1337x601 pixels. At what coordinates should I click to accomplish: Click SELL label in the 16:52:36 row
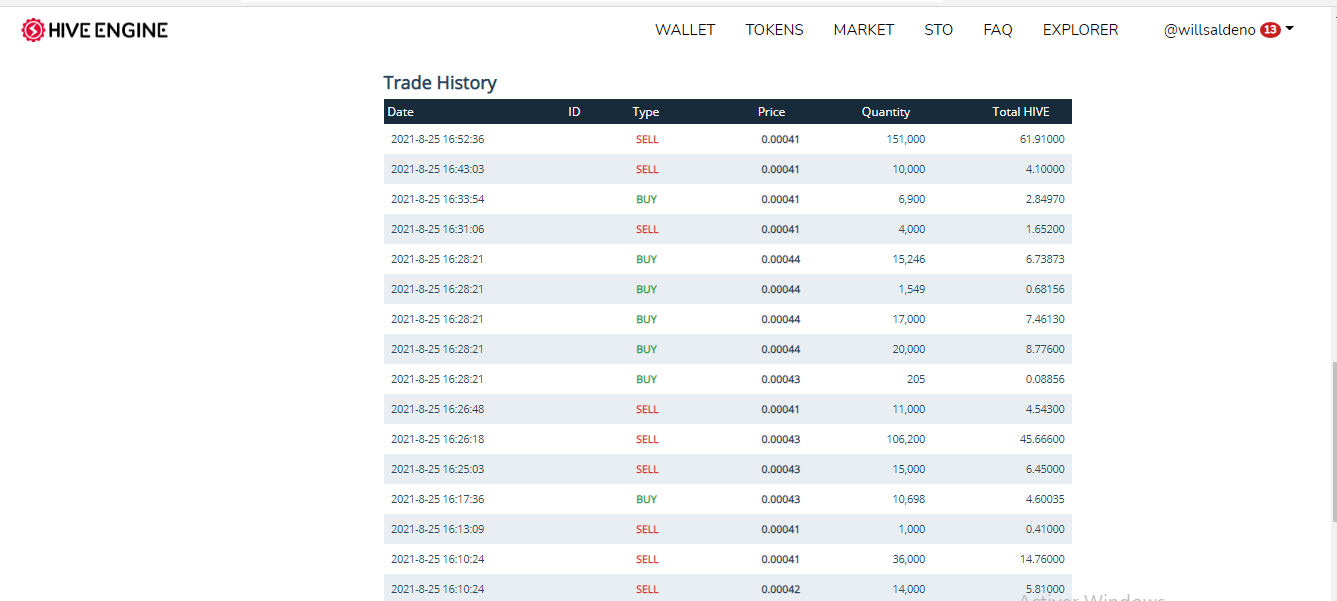point(647,139)
